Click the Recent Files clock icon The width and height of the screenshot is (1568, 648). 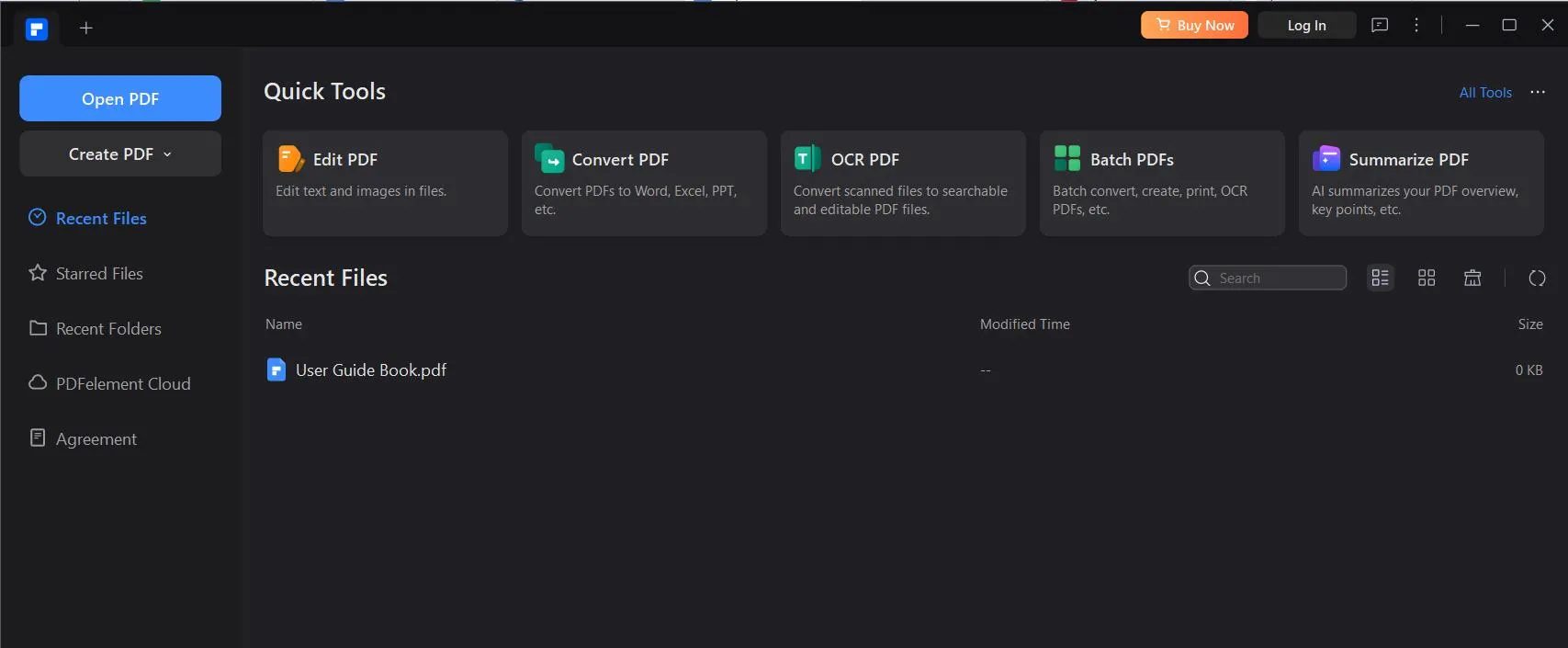38,217
